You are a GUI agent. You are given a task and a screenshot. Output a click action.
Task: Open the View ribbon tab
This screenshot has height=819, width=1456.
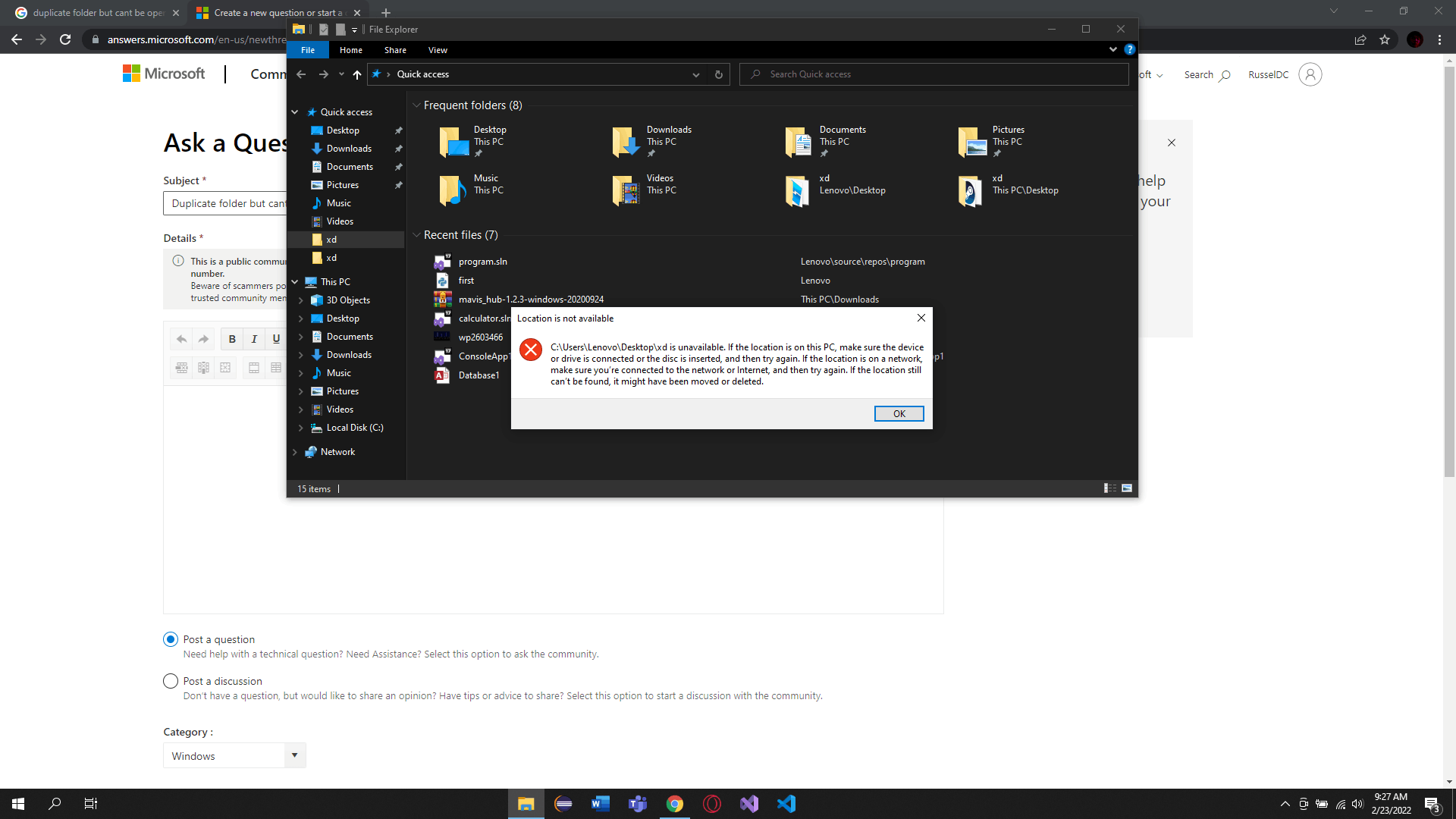tap(438, 50)
